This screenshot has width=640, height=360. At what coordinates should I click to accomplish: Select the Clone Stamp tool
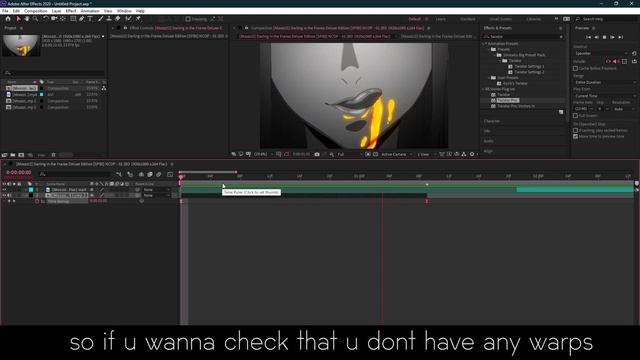[x=109, y=19]
